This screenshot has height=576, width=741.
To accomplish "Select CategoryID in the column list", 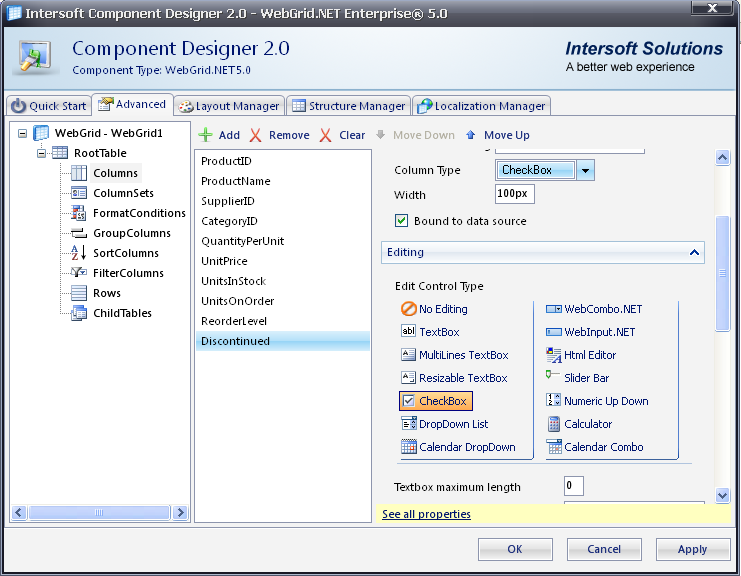I will click(x=283, y=221).
